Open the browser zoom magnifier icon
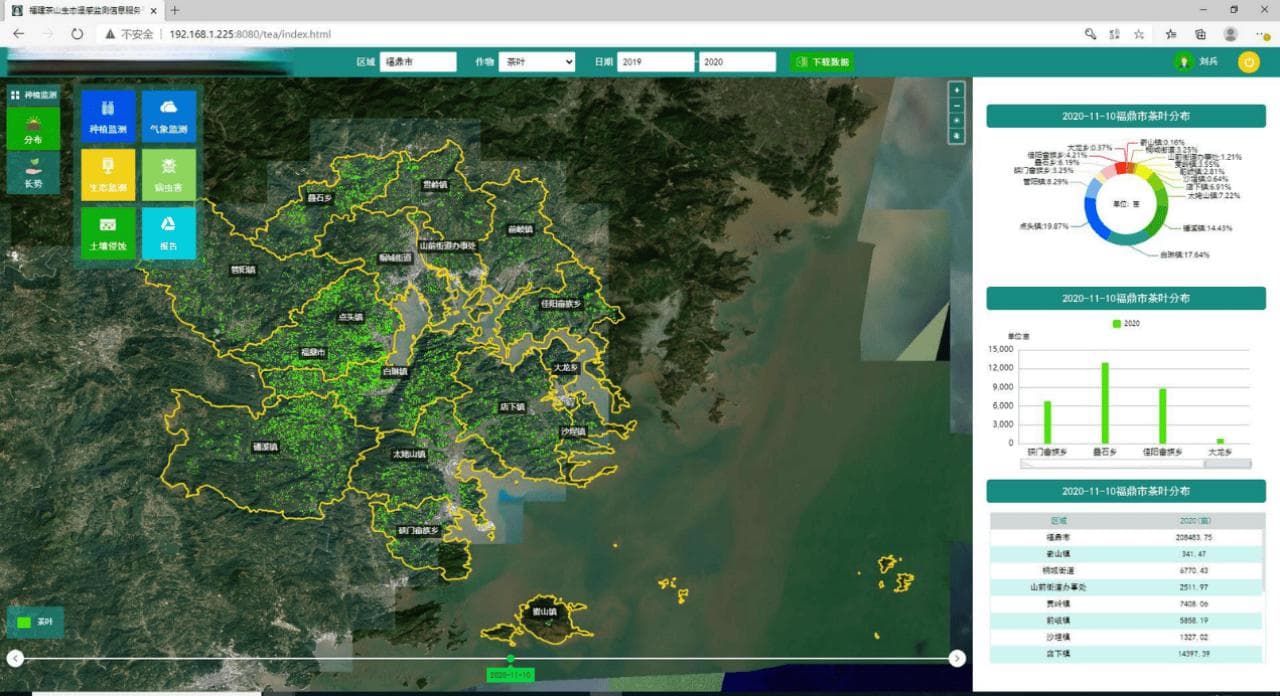1280x696 pixels. [x=1090, y=33]
